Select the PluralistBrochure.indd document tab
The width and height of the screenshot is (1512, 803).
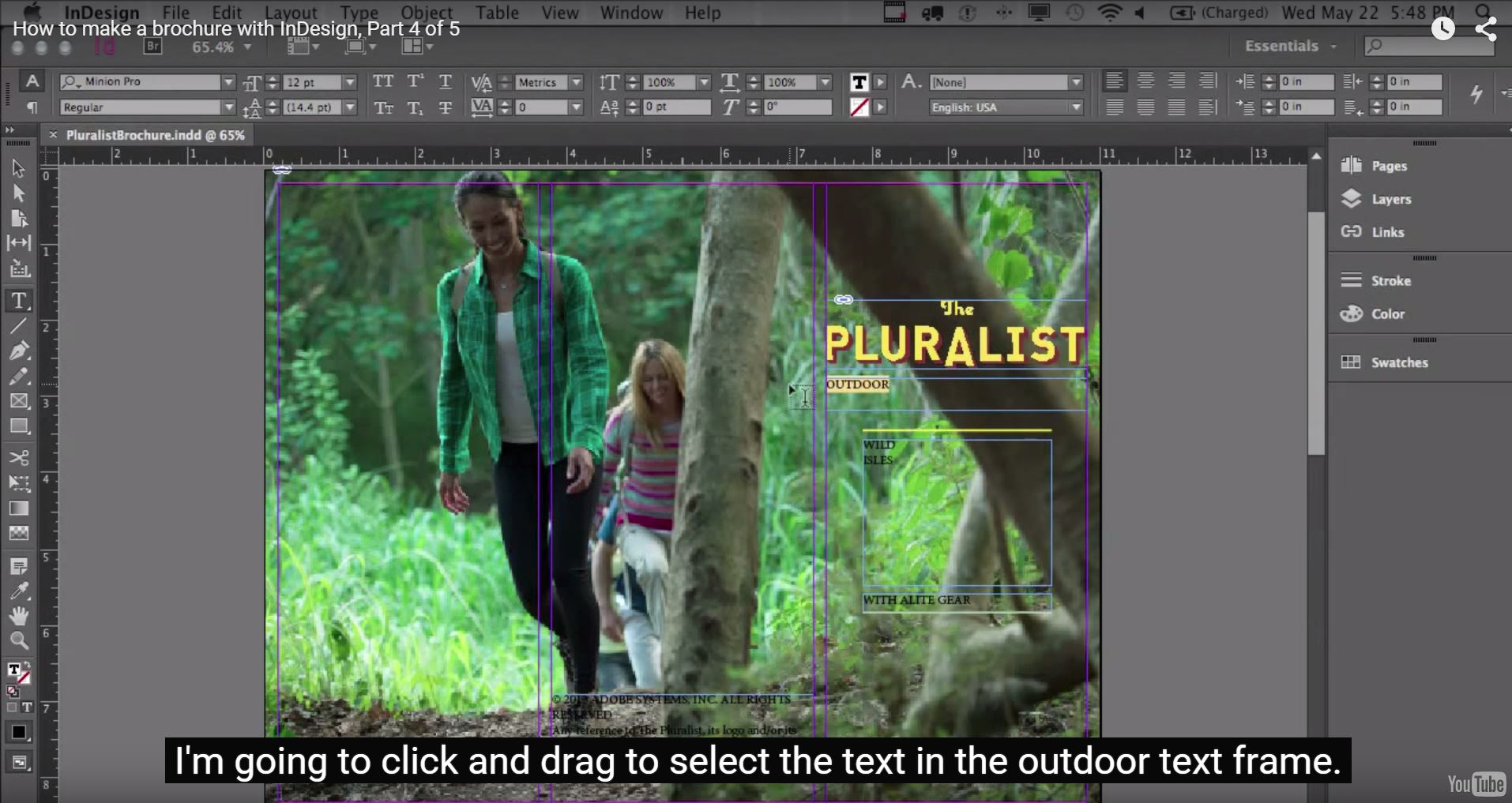coord(155,135)
